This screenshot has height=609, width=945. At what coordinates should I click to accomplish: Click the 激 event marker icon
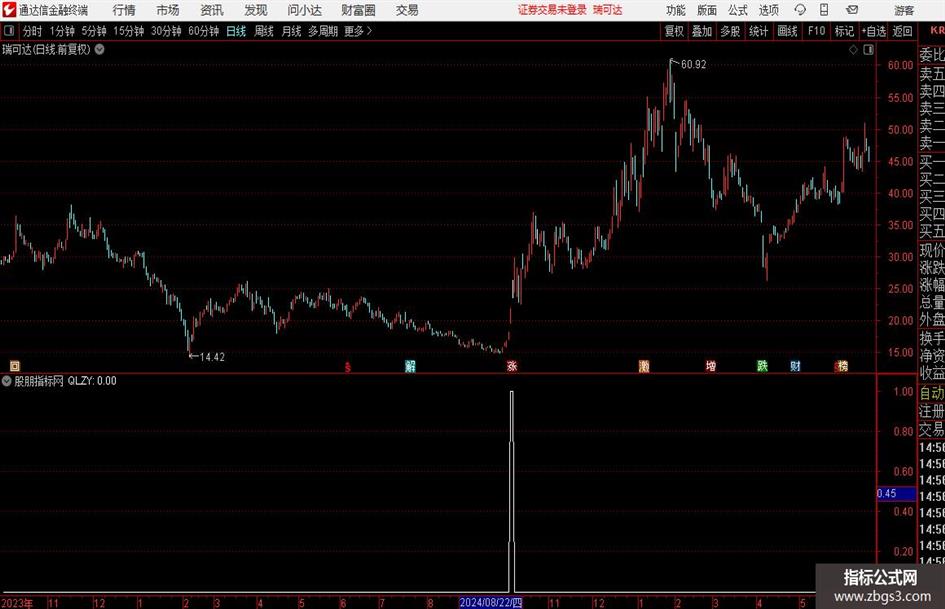point(644,365)
